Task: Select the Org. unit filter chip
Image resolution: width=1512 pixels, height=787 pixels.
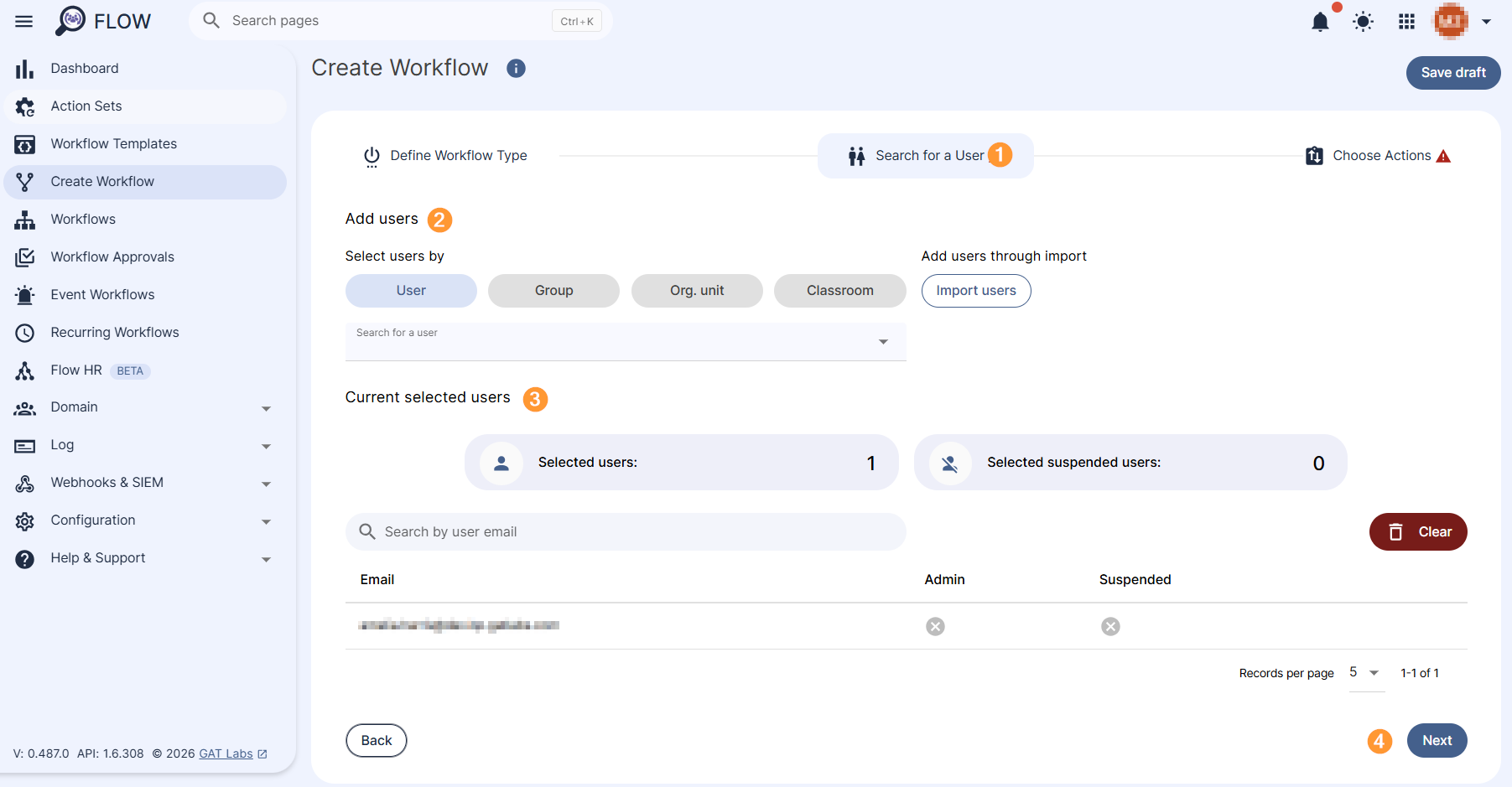Action: pos(697,291)
